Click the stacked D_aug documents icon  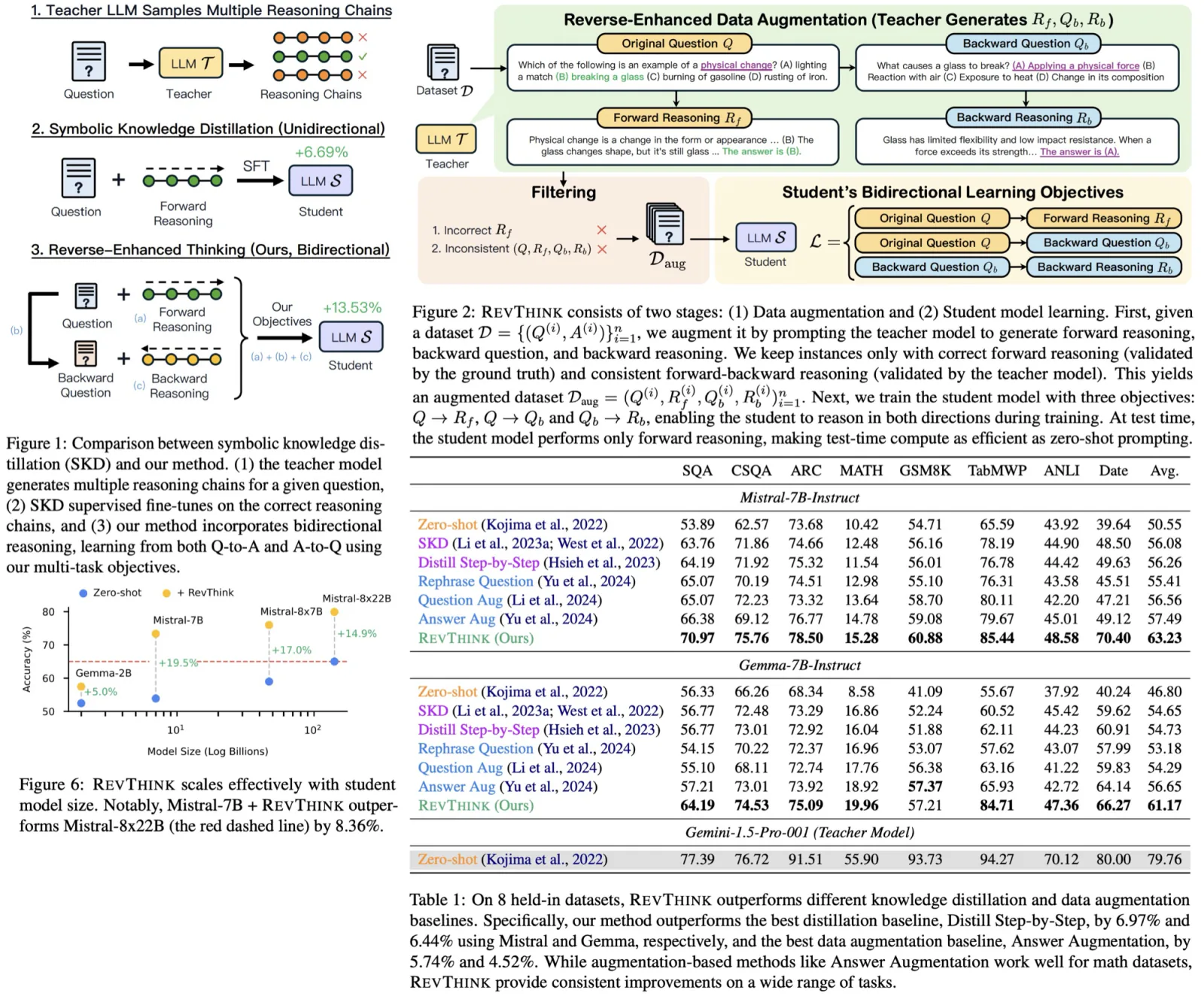tap(665, 224)
